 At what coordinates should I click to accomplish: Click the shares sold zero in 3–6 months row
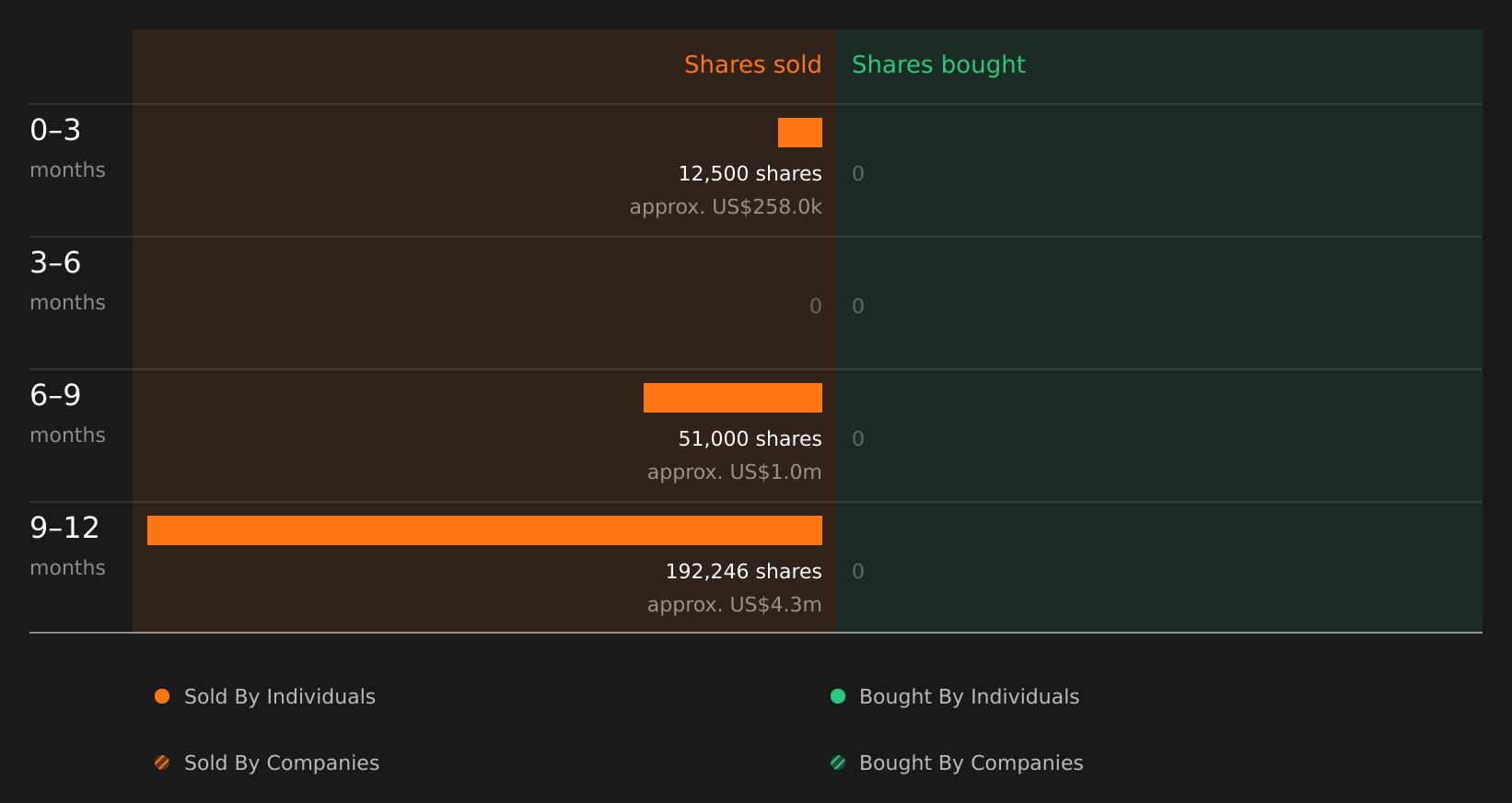[x=816, y=307]
